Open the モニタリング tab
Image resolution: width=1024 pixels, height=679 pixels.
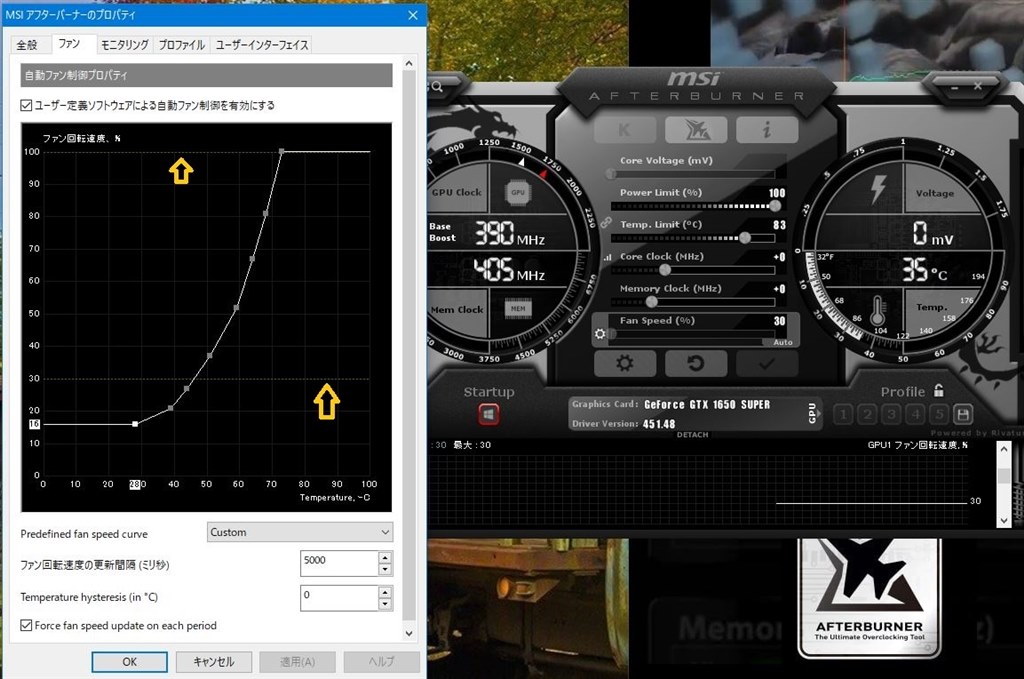125,45
